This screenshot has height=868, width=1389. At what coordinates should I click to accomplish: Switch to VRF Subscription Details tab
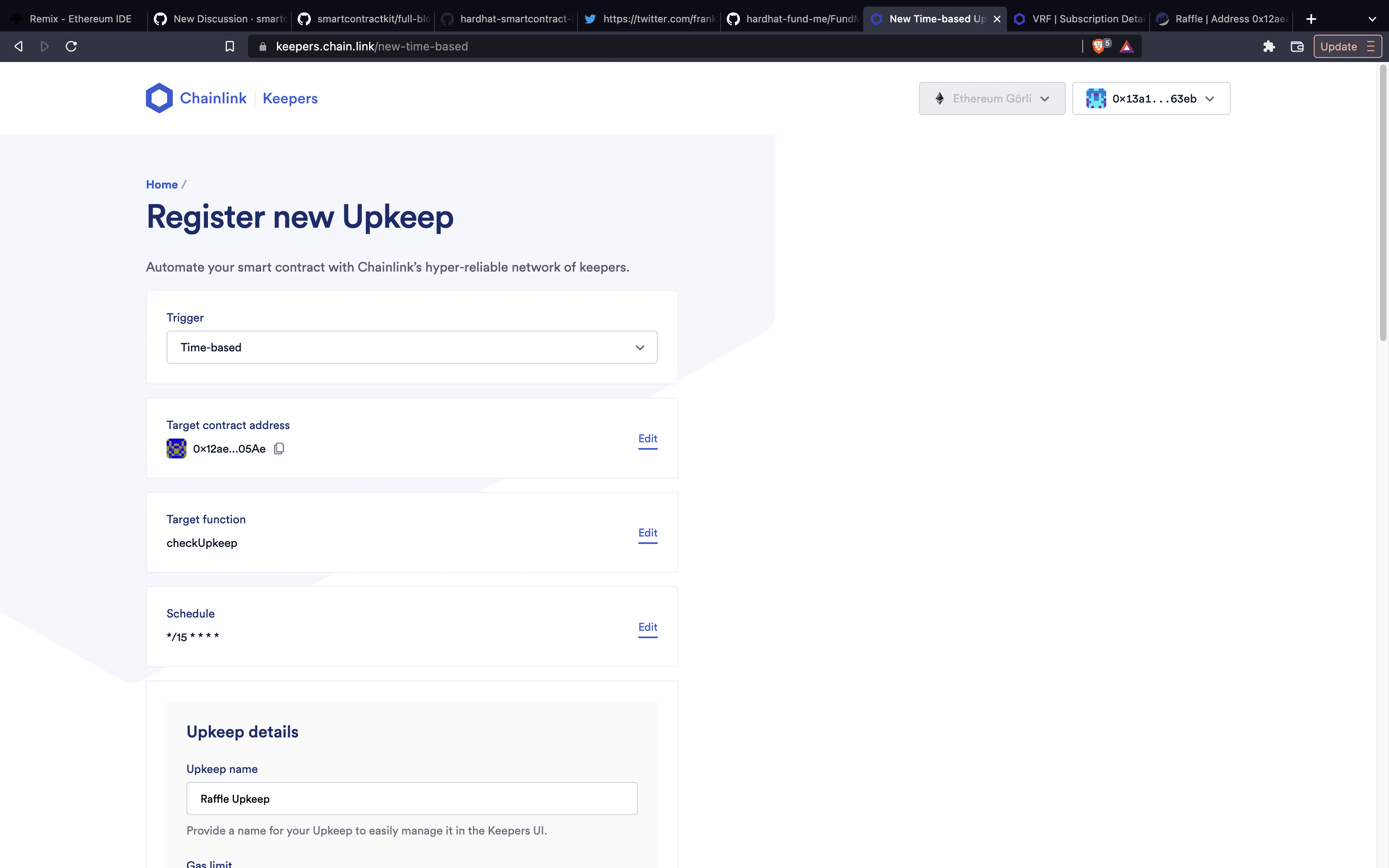(x=1079, y=19)
